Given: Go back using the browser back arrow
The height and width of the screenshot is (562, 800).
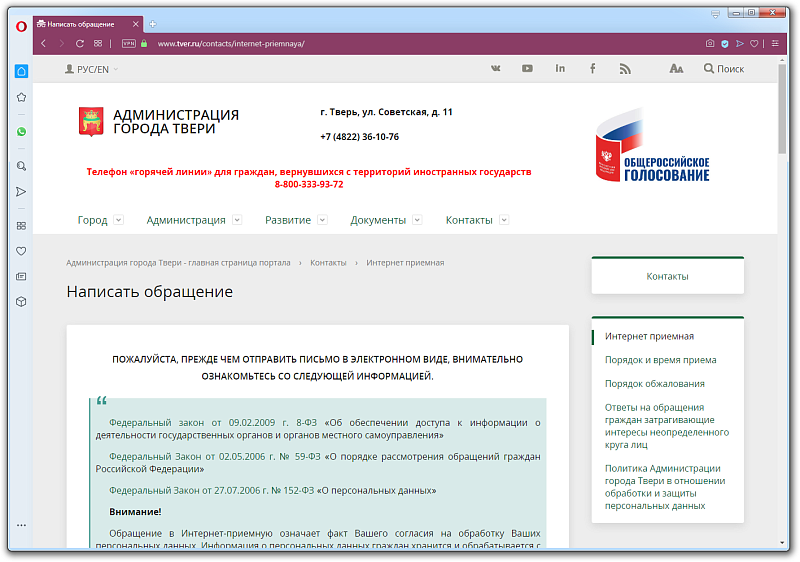Looking at the screenshot, I should click(44, 44).
